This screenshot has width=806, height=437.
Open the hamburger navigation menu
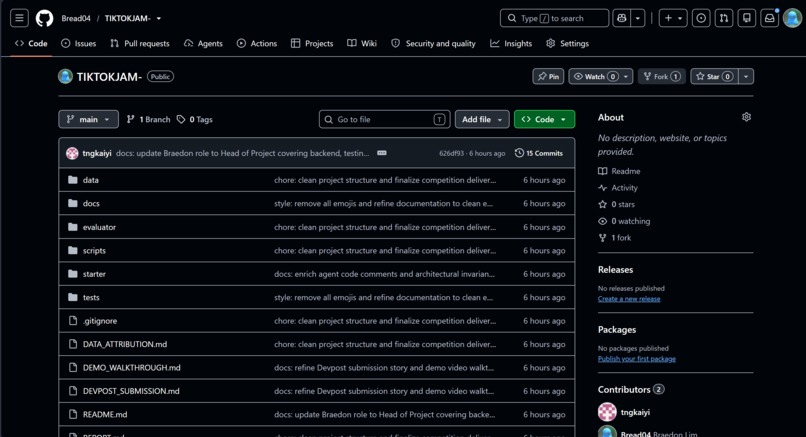(x=19, y=18)
